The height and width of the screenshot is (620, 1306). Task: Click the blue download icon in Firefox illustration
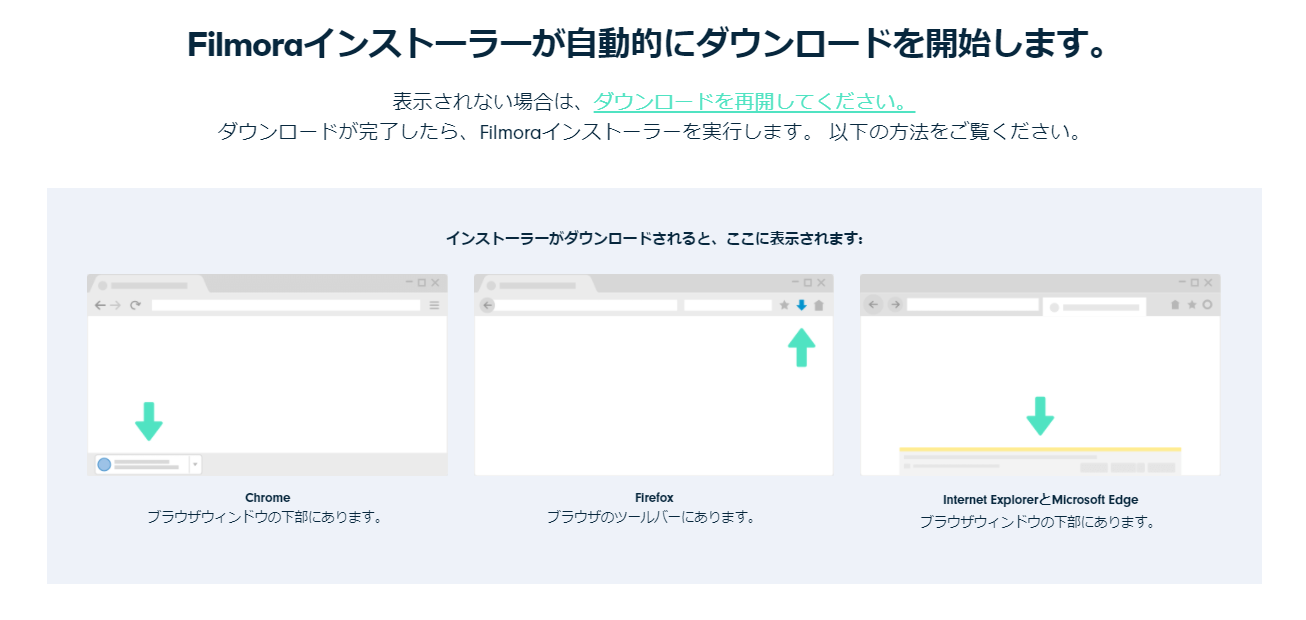801,305
